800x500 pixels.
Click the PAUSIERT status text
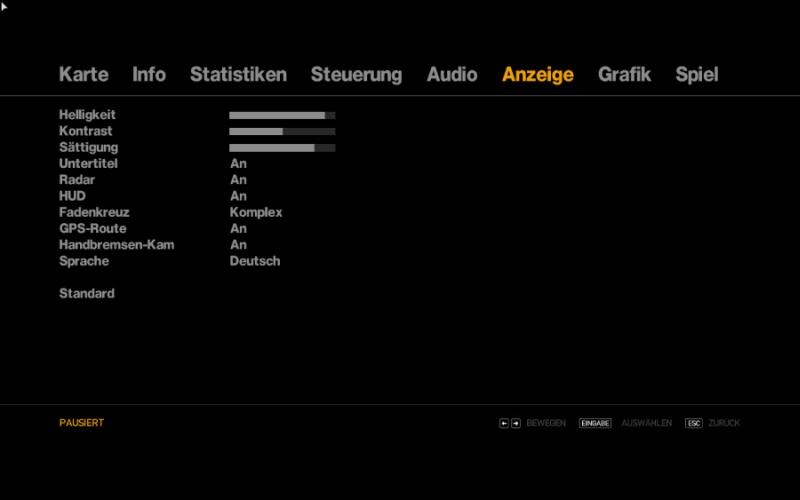pyautogui.click(x=82, y=423)
